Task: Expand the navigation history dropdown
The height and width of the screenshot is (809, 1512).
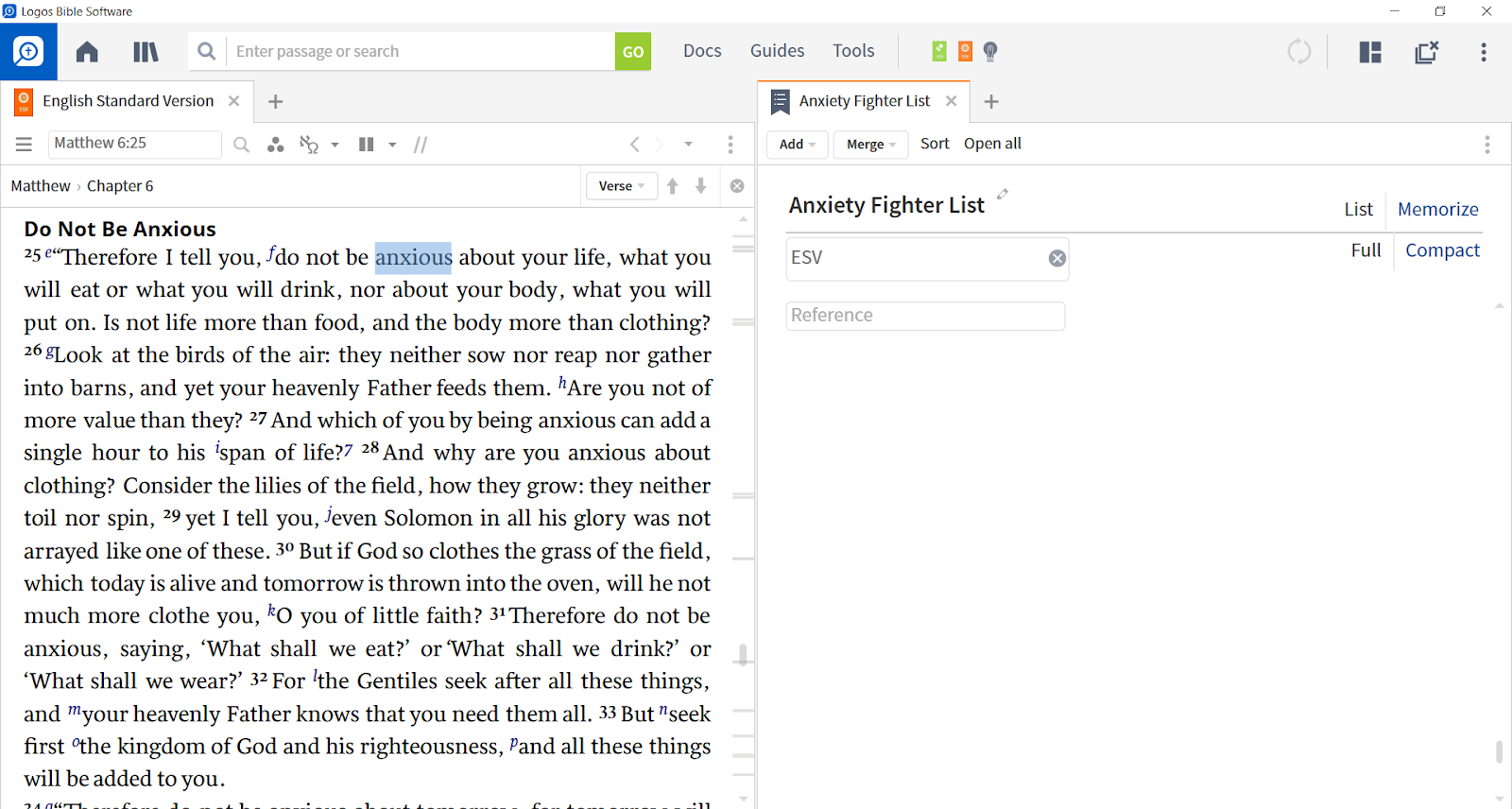Action: (x=689, y=145)
